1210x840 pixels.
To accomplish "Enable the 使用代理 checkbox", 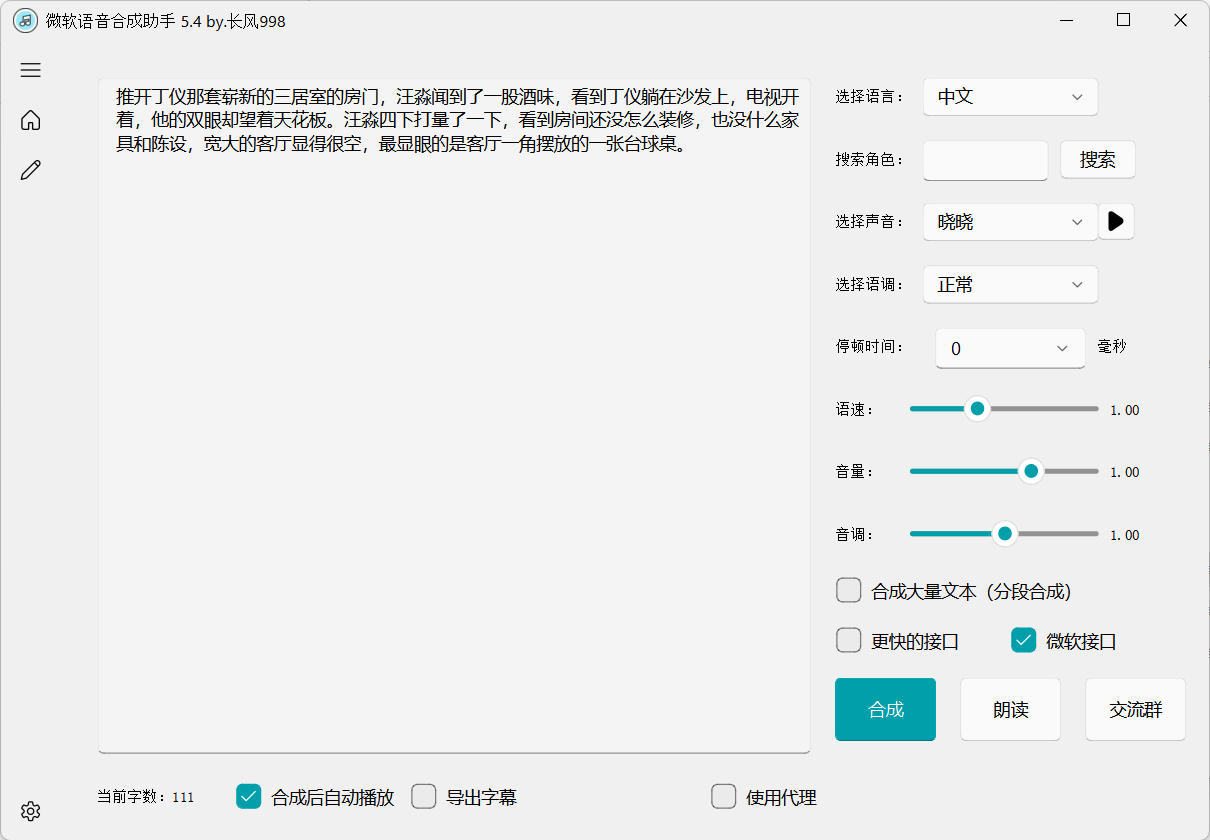I will pyautogui.click(x=724, y=796).
